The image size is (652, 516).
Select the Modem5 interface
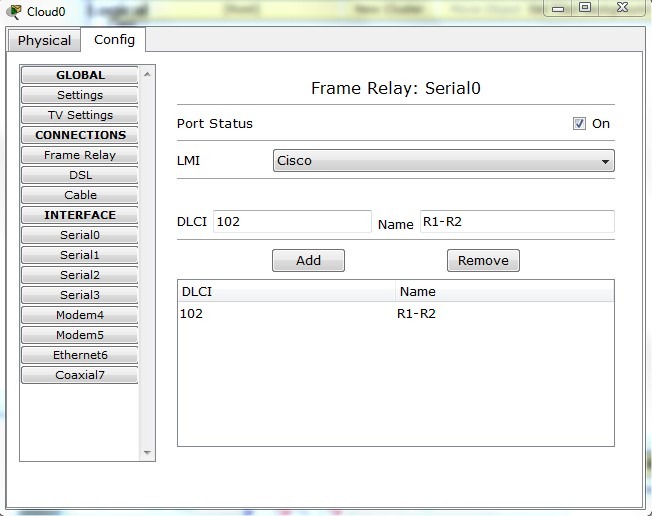tap(80, 335)
